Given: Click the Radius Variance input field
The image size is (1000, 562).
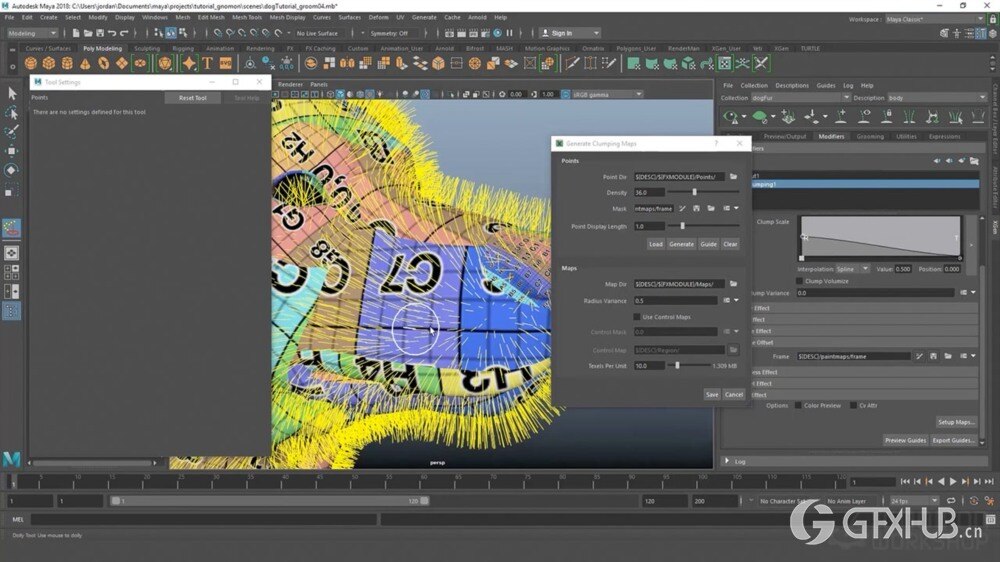Looking at the screenshot, I should tap(675, 300).
